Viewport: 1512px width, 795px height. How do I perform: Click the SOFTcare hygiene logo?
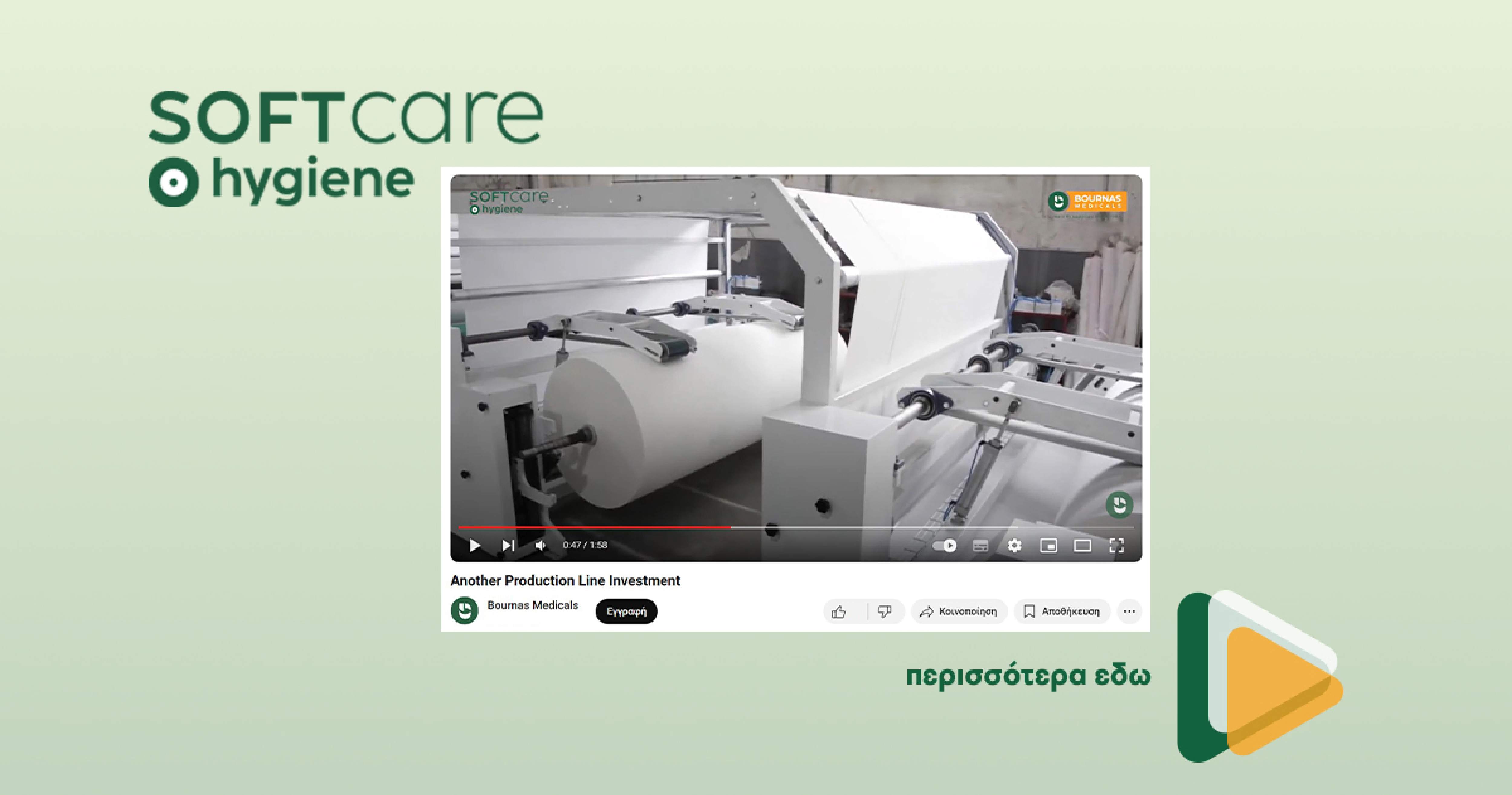346,148
